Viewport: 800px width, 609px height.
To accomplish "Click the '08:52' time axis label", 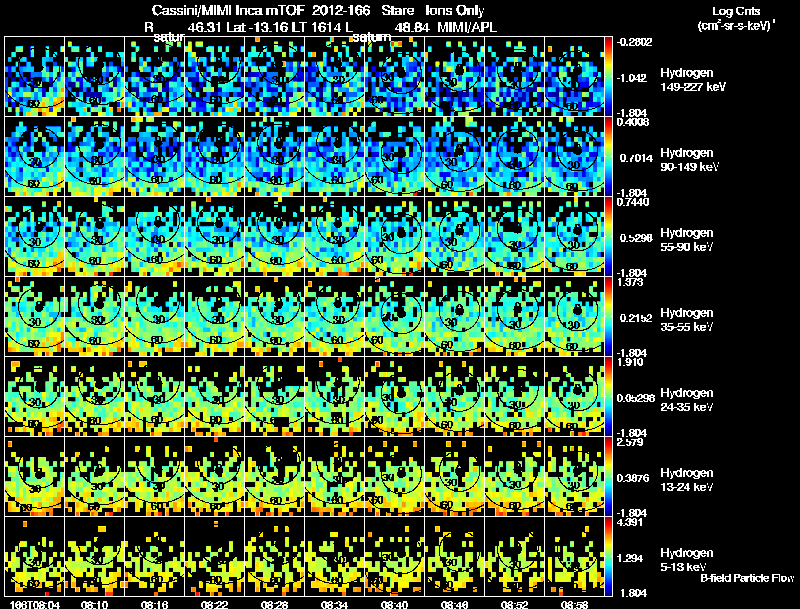I will tap(514, 605).
